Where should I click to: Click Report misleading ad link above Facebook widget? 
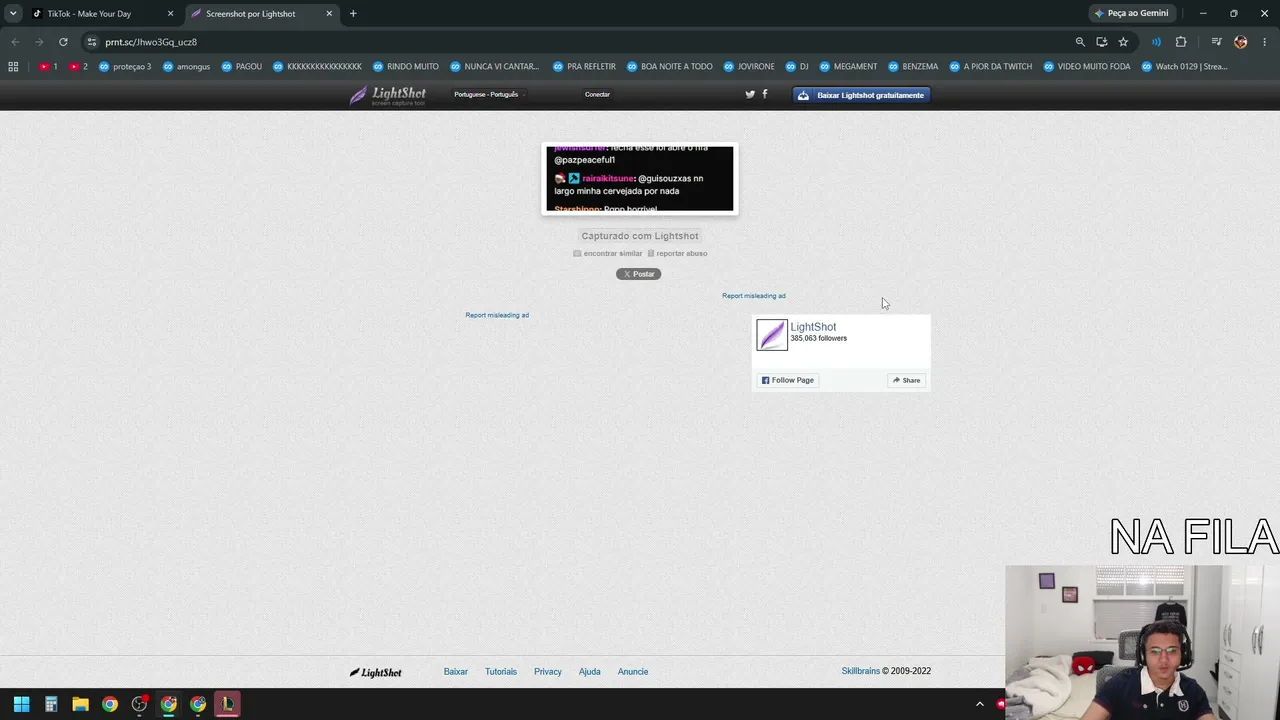pos(754,296)
